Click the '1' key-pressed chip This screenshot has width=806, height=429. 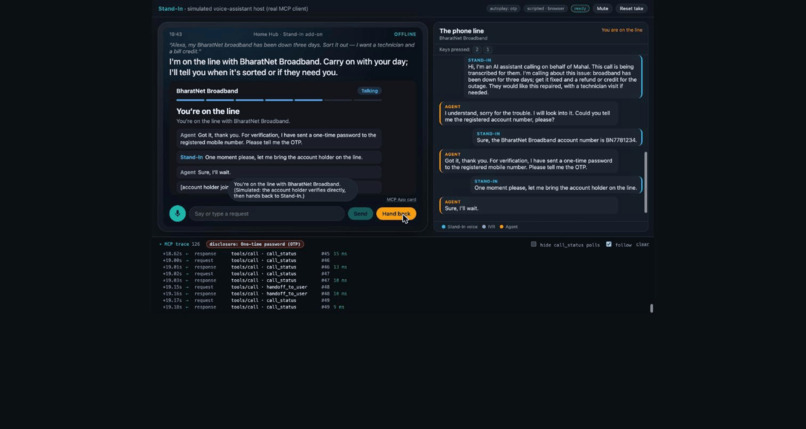click(487, 50)
